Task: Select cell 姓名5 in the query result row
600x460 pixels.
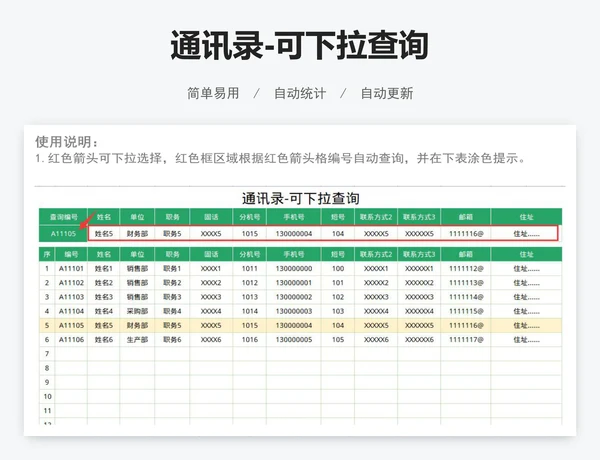Action: [104, 233]
